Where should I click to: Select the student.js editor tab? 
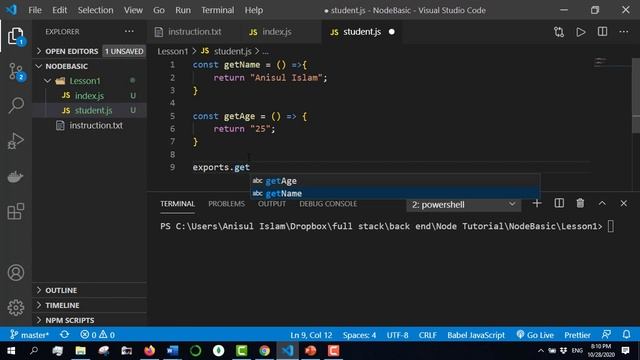[362, 31]
